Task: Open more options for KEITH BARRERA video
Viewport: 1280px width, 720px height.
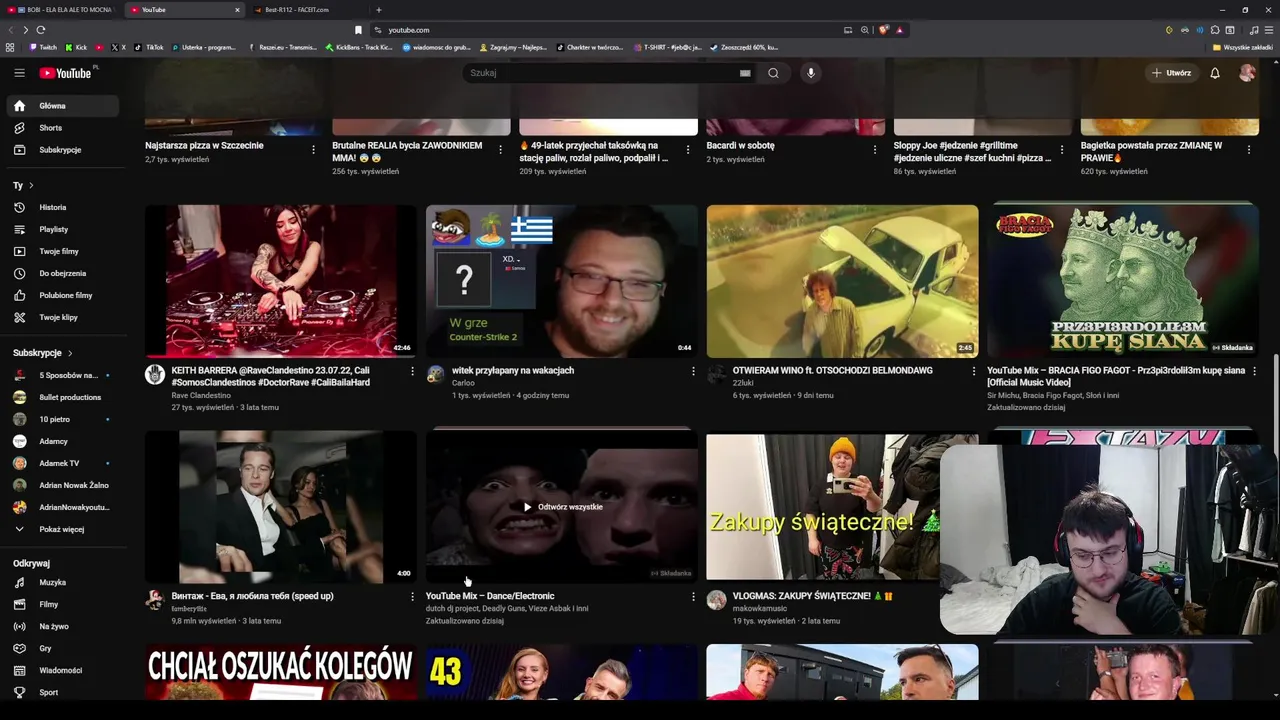Action: point(412,371)
